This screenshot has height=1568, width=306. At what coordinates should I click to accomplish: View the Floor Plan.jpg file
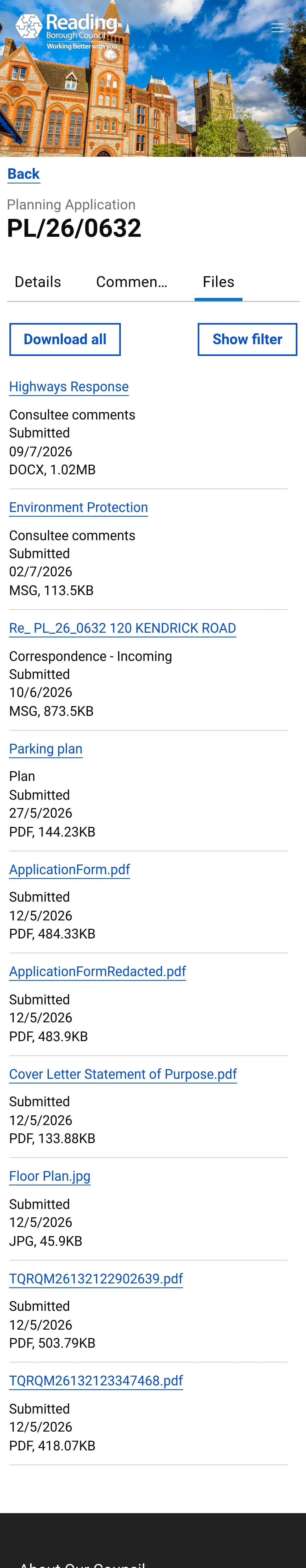pos(50,1176)
